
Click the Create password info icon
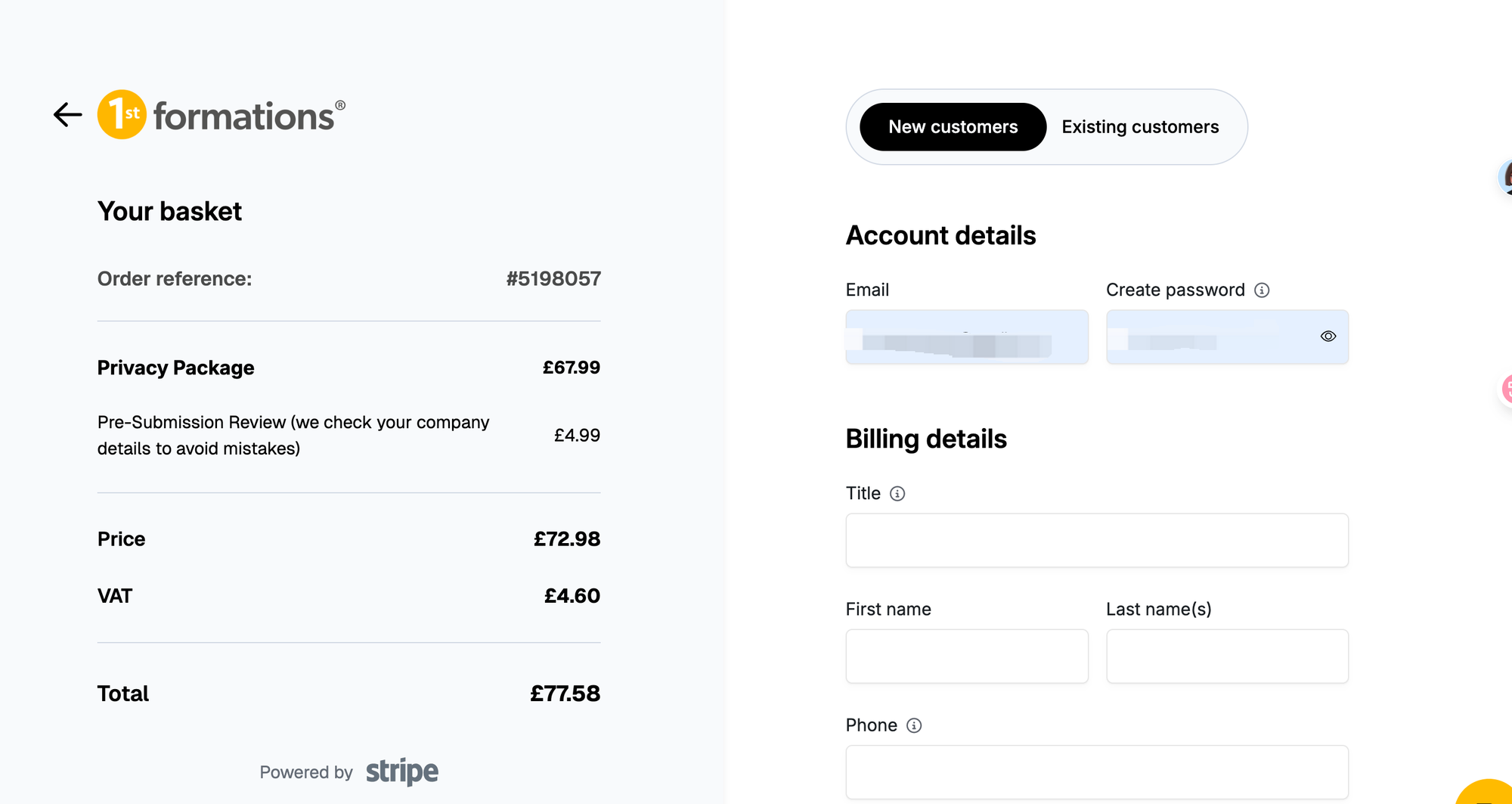1262,290
